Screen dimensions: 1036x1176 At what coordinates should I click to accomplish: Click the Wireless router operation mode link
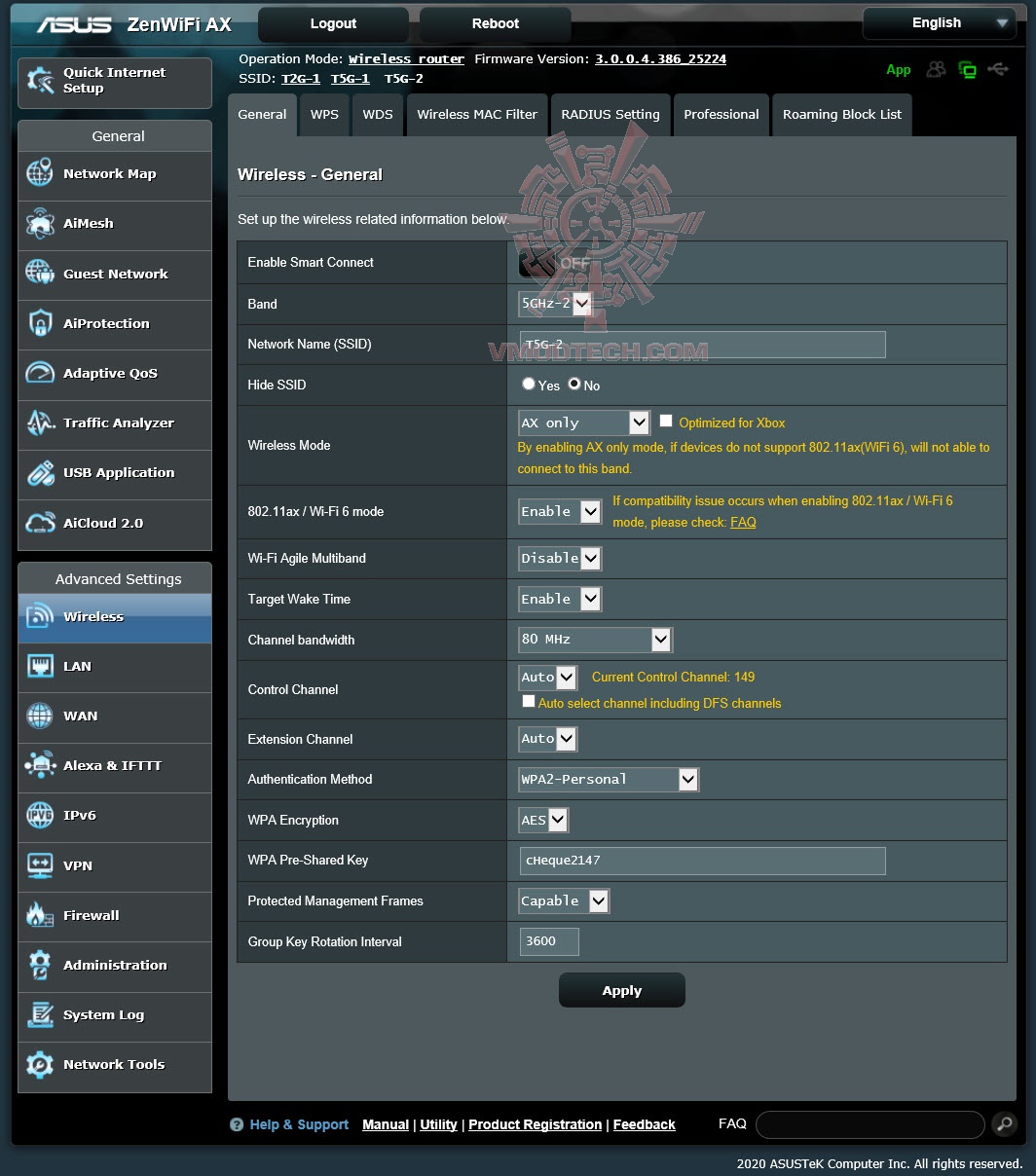[x=407, y=58]
